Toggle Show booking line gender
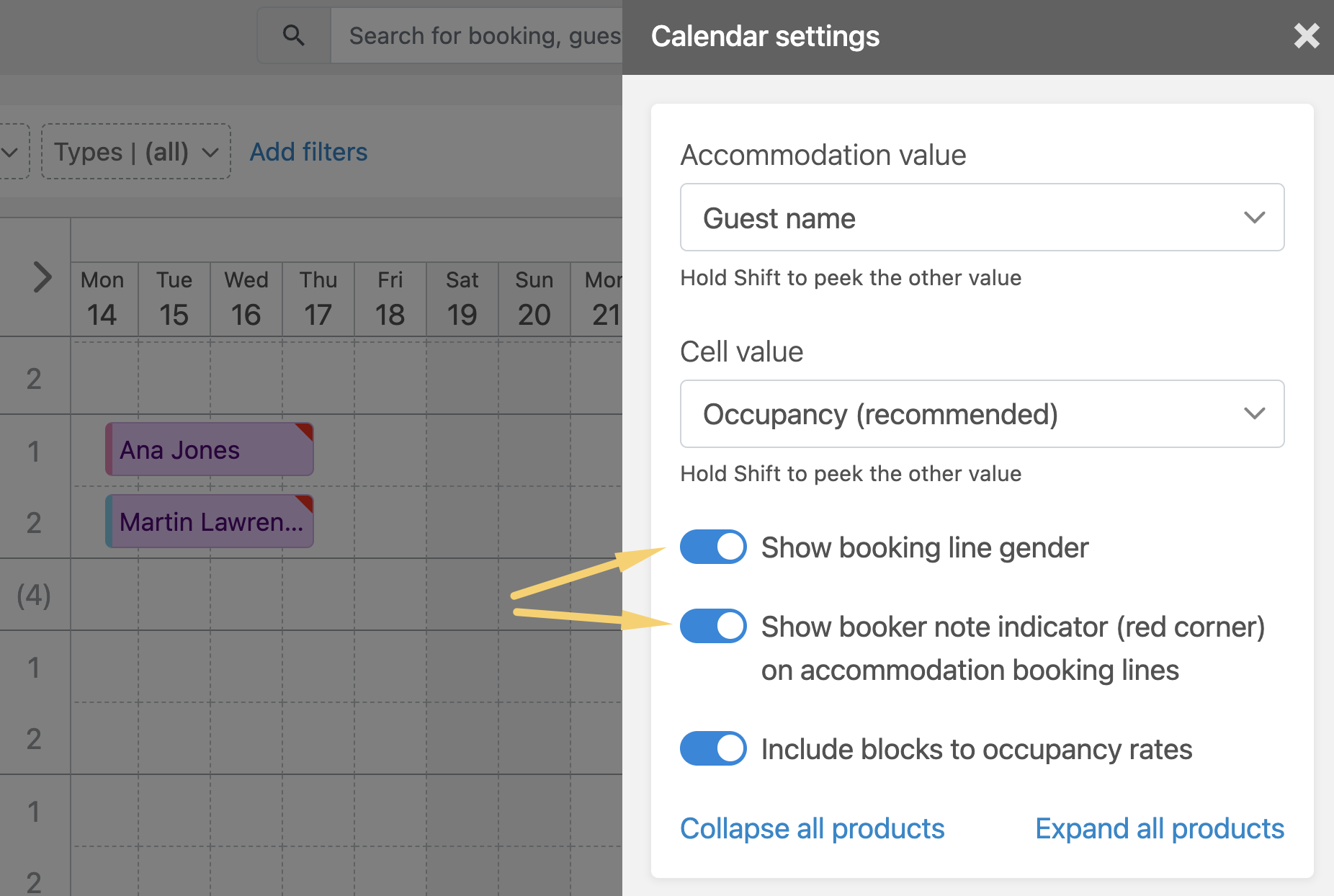 pyautogui.click(x=712, y=547)
